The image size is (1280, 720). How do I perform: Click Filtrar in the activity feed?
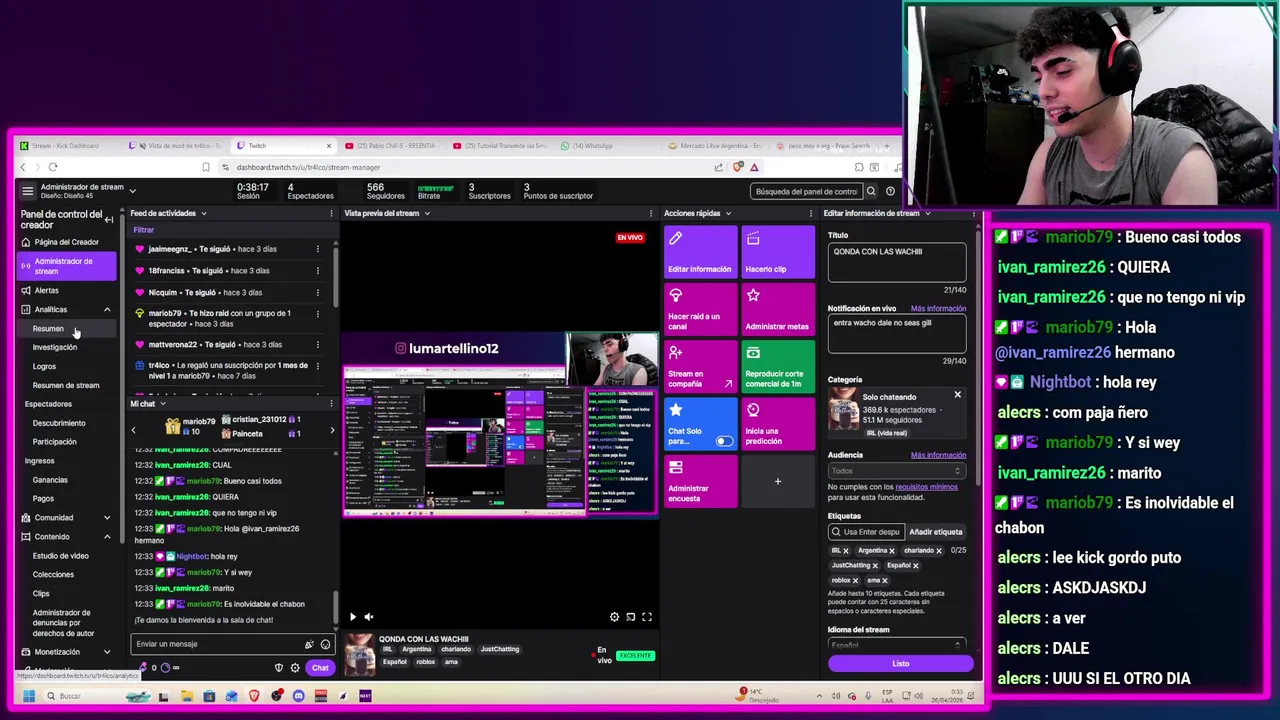(144, 230)
